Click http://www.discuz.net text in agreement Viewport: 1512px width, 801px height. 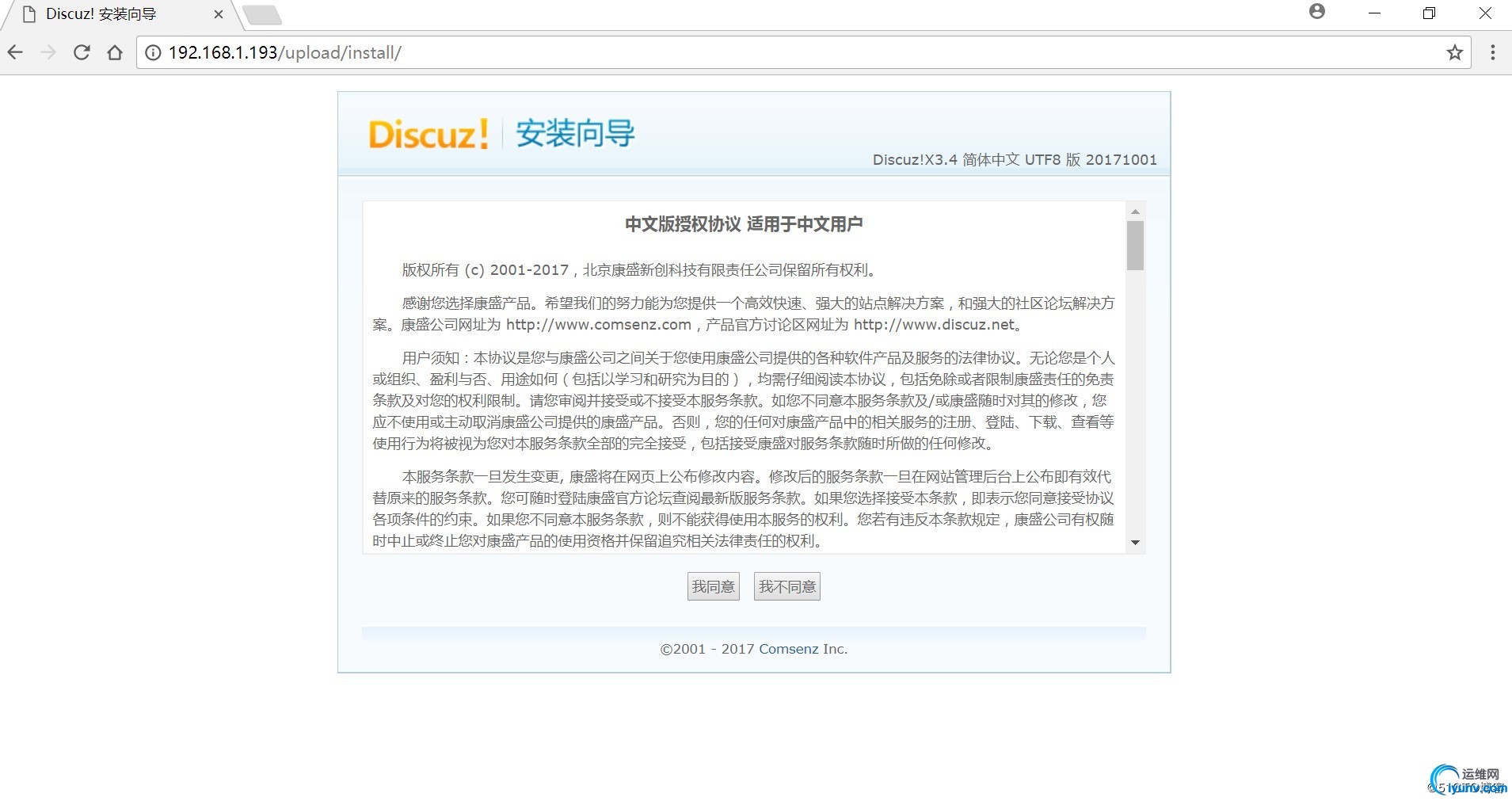934,325
